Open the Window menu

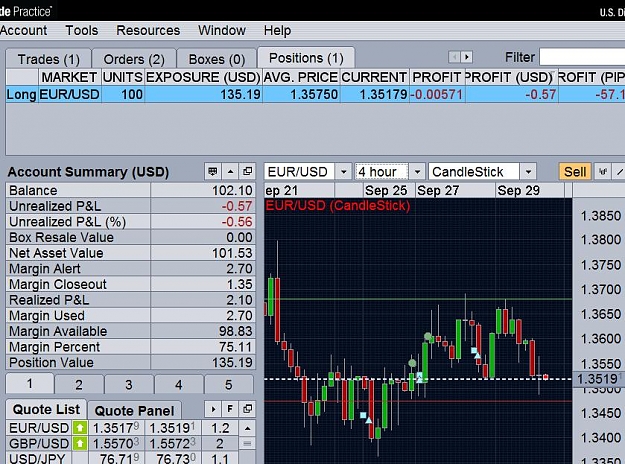222,31
